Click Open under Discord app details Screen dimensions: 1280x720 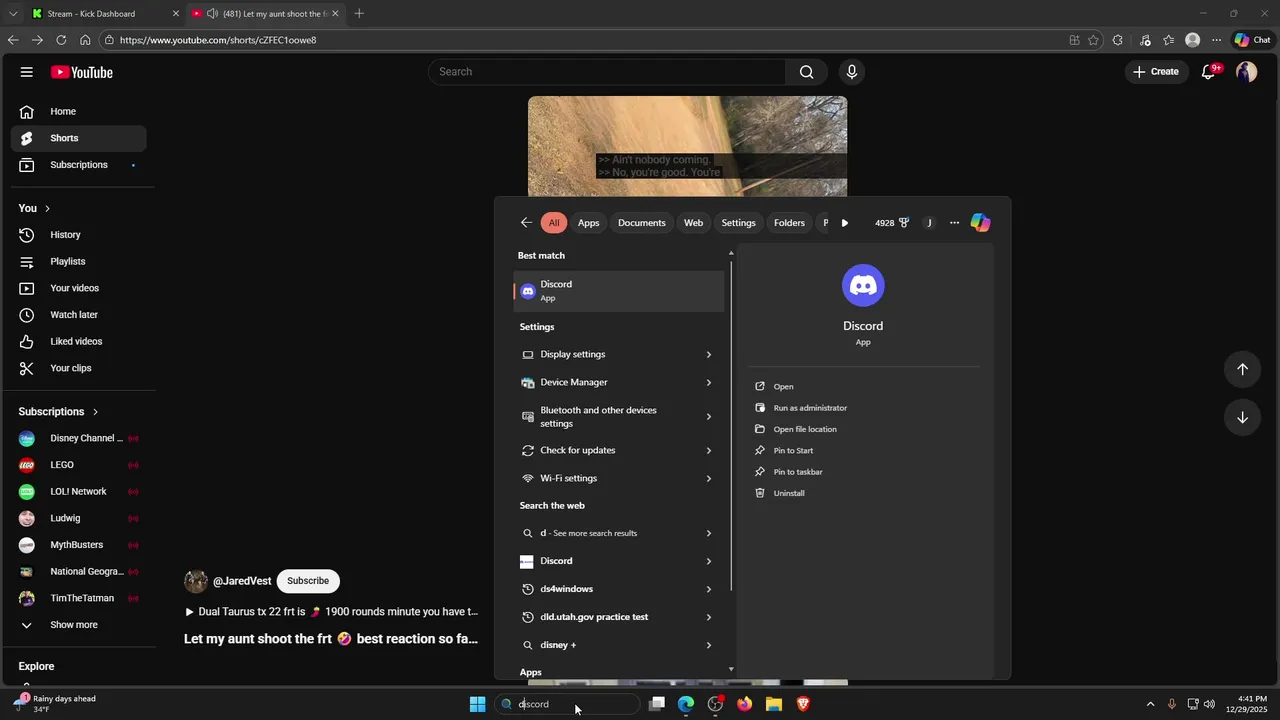(x=783, y=386)
